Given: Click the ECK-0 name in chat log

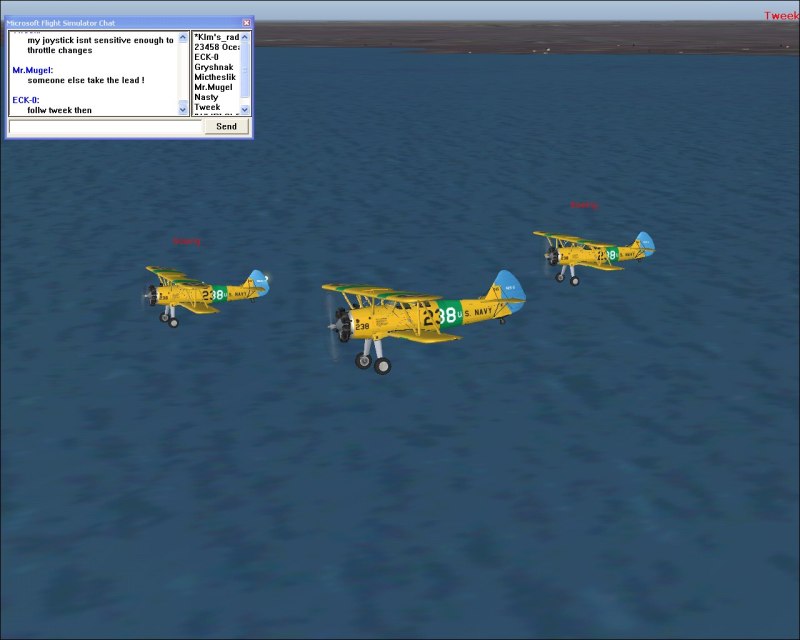Looking at the screenshot, I should [26, 100].
